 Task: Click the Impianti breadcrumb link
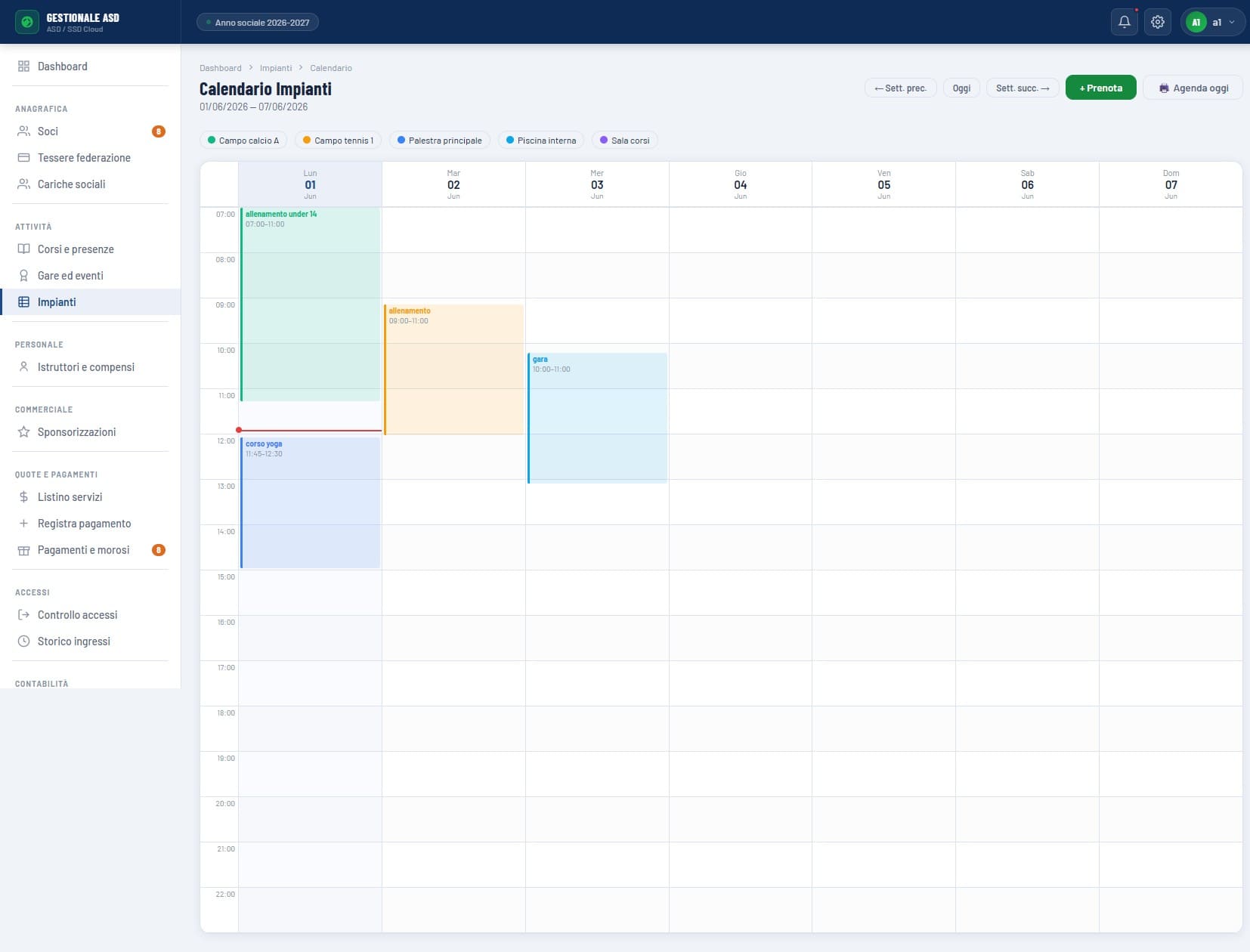coord(276,68)
